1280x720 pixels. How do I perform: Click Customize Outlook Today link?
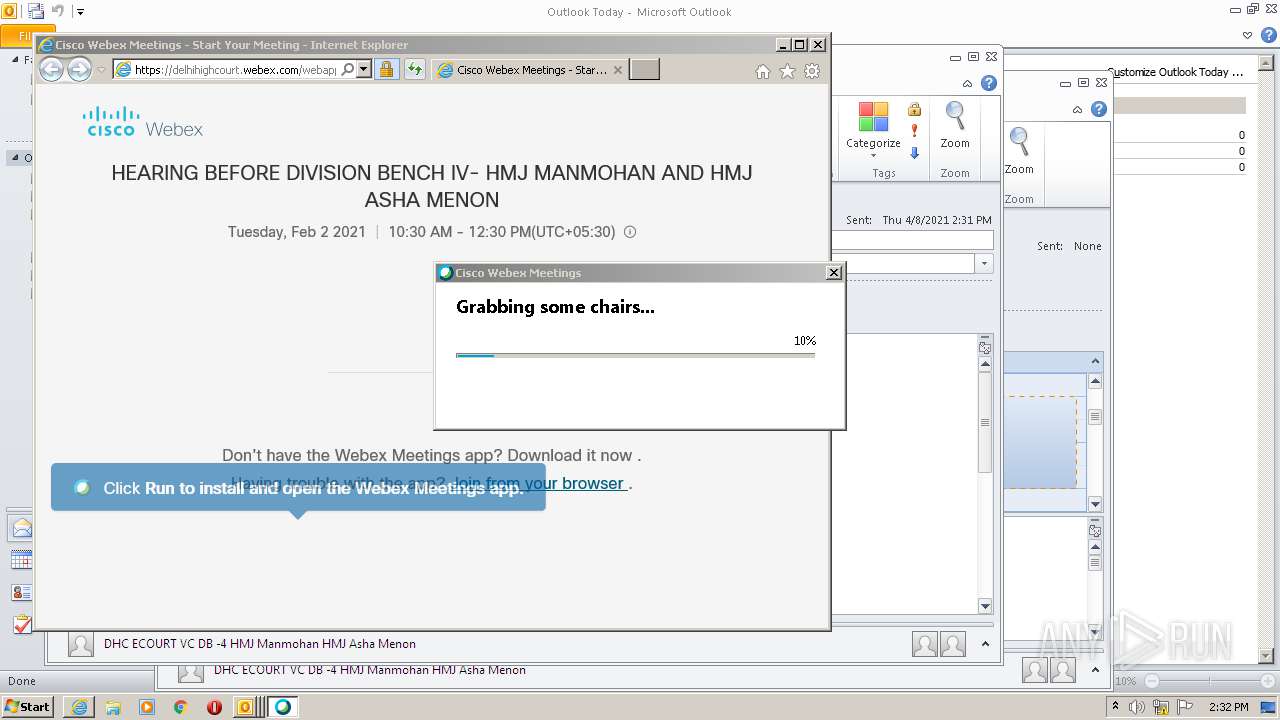1176,72
